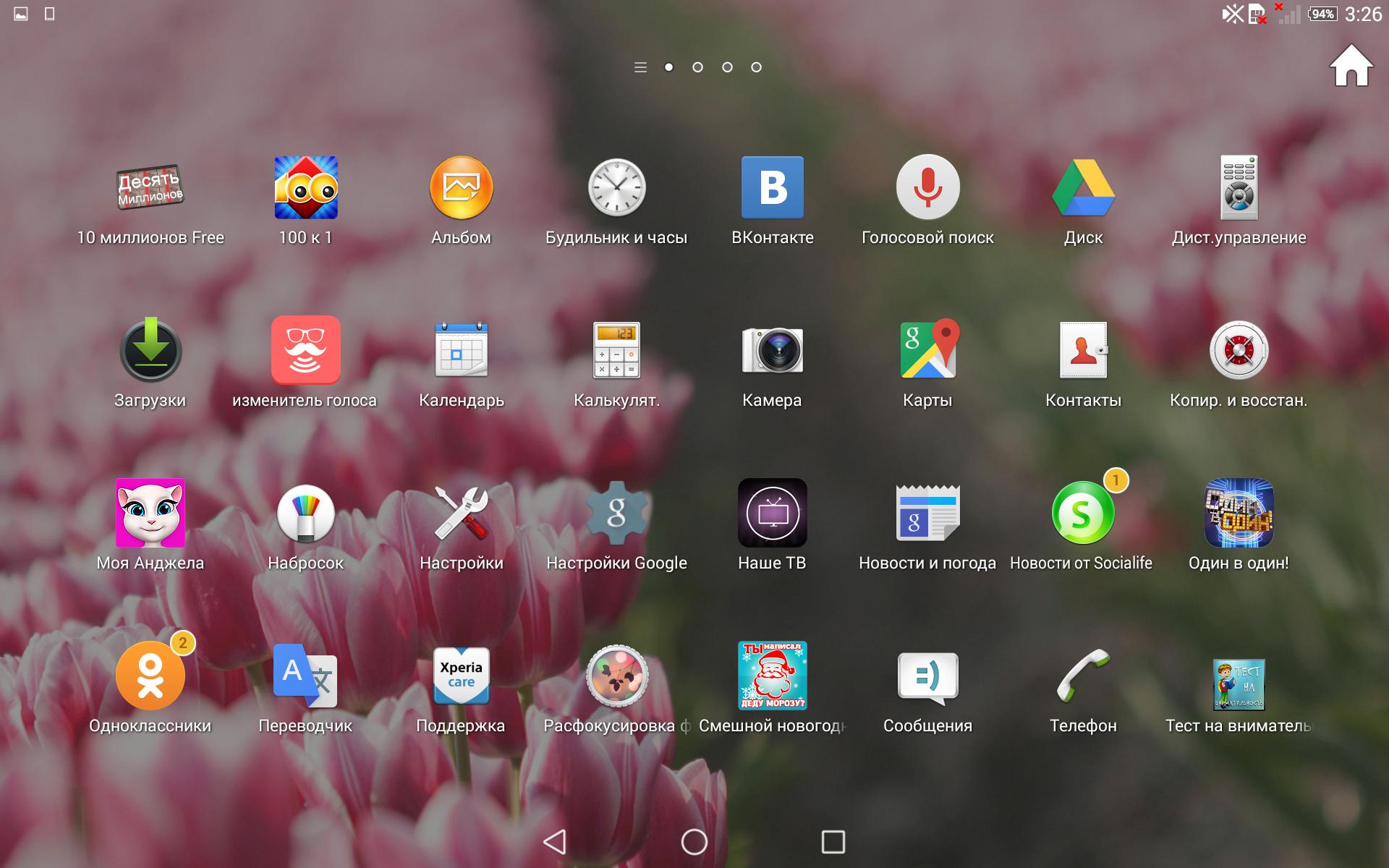Open Google Карты maps app
Image resolution: width=1389 pixels, height=868 pixels.
[928, 349]
